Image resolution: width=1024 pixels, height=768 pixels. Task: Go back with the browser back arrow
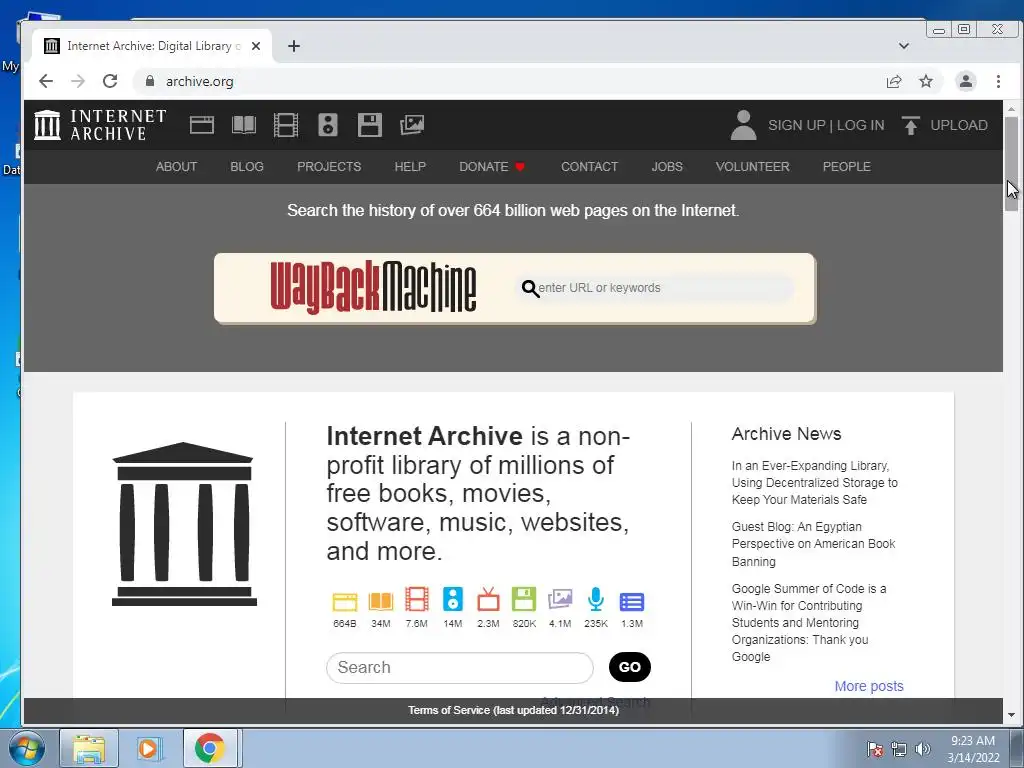pyautogui.click(x=46, y=81)
